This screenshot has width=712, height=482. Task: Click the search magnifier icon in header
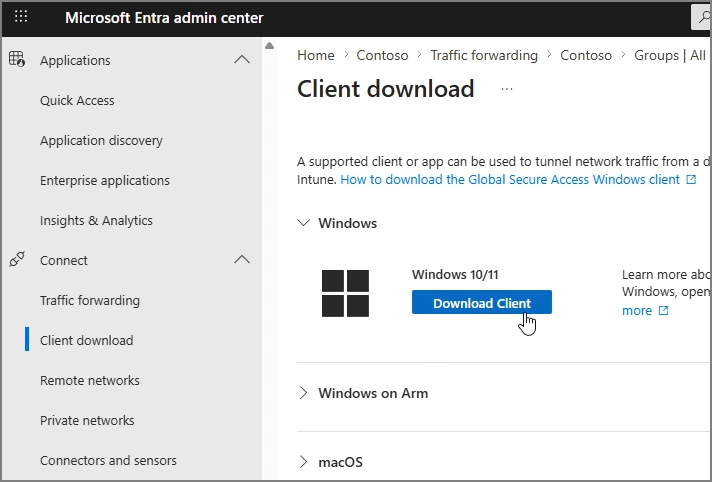[703, 17]
